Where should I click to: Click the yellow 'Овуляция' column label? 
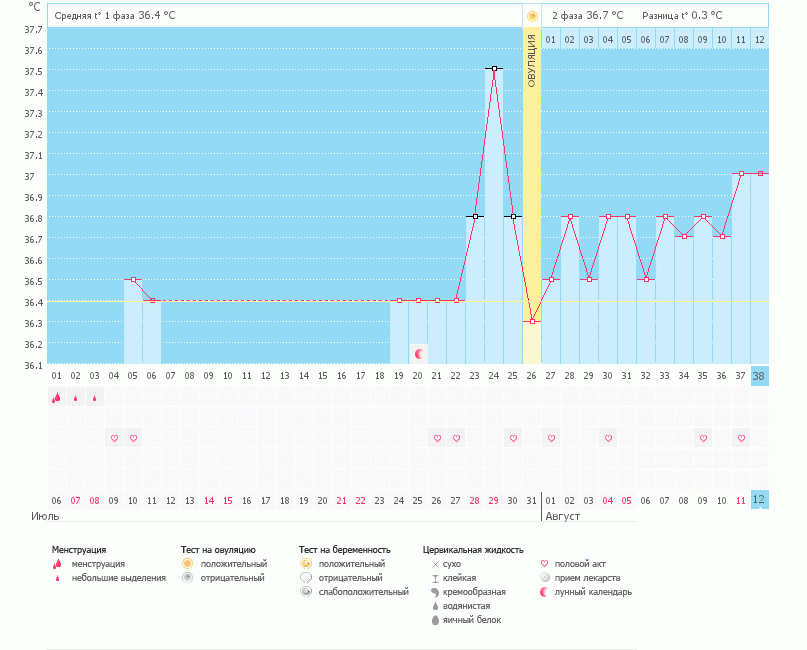click(x=532, y=60)
